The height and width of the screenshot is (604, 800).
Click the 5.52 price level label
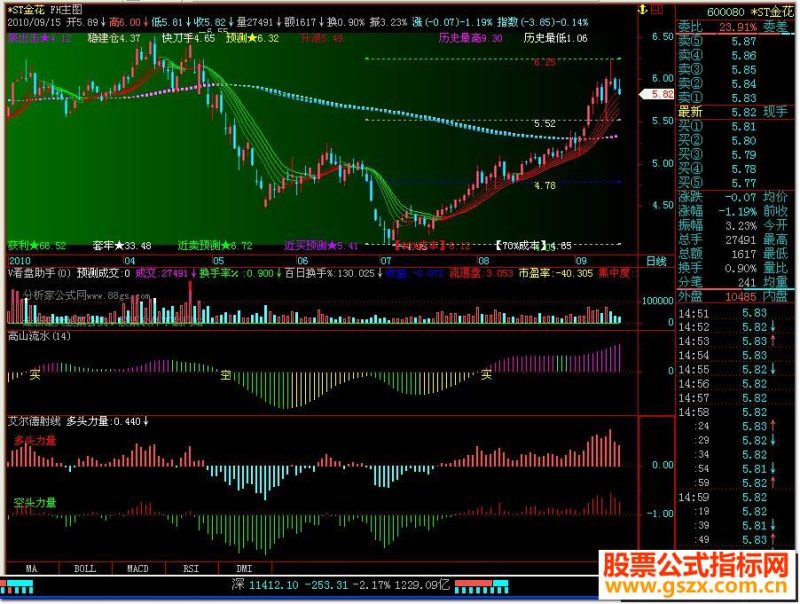(x=544, y=124)
